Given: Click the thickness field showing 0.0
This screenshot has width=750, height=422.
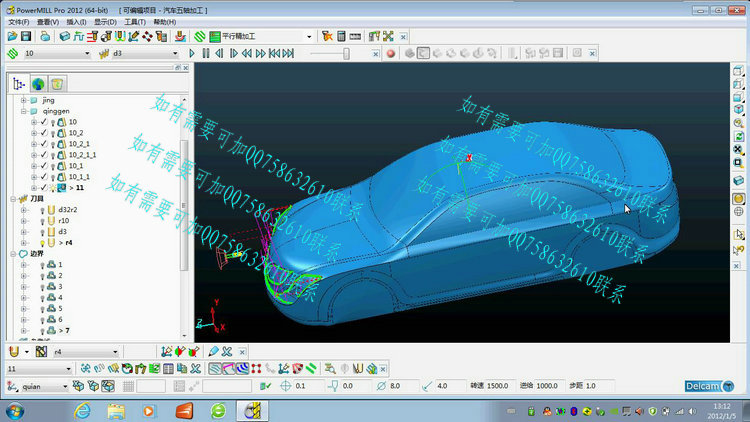Looking at the screenshot, I should [354, 386].
